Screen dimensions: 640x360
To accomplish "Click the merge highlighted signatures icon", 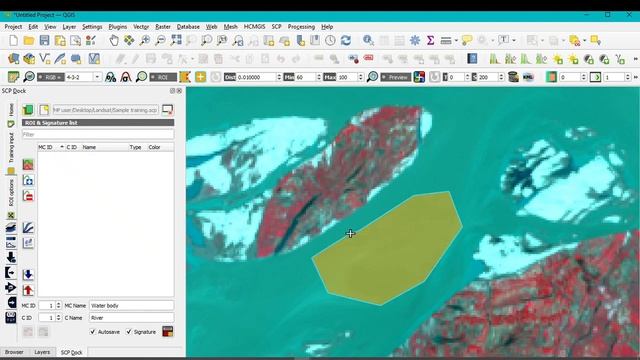I will point(28,164).
